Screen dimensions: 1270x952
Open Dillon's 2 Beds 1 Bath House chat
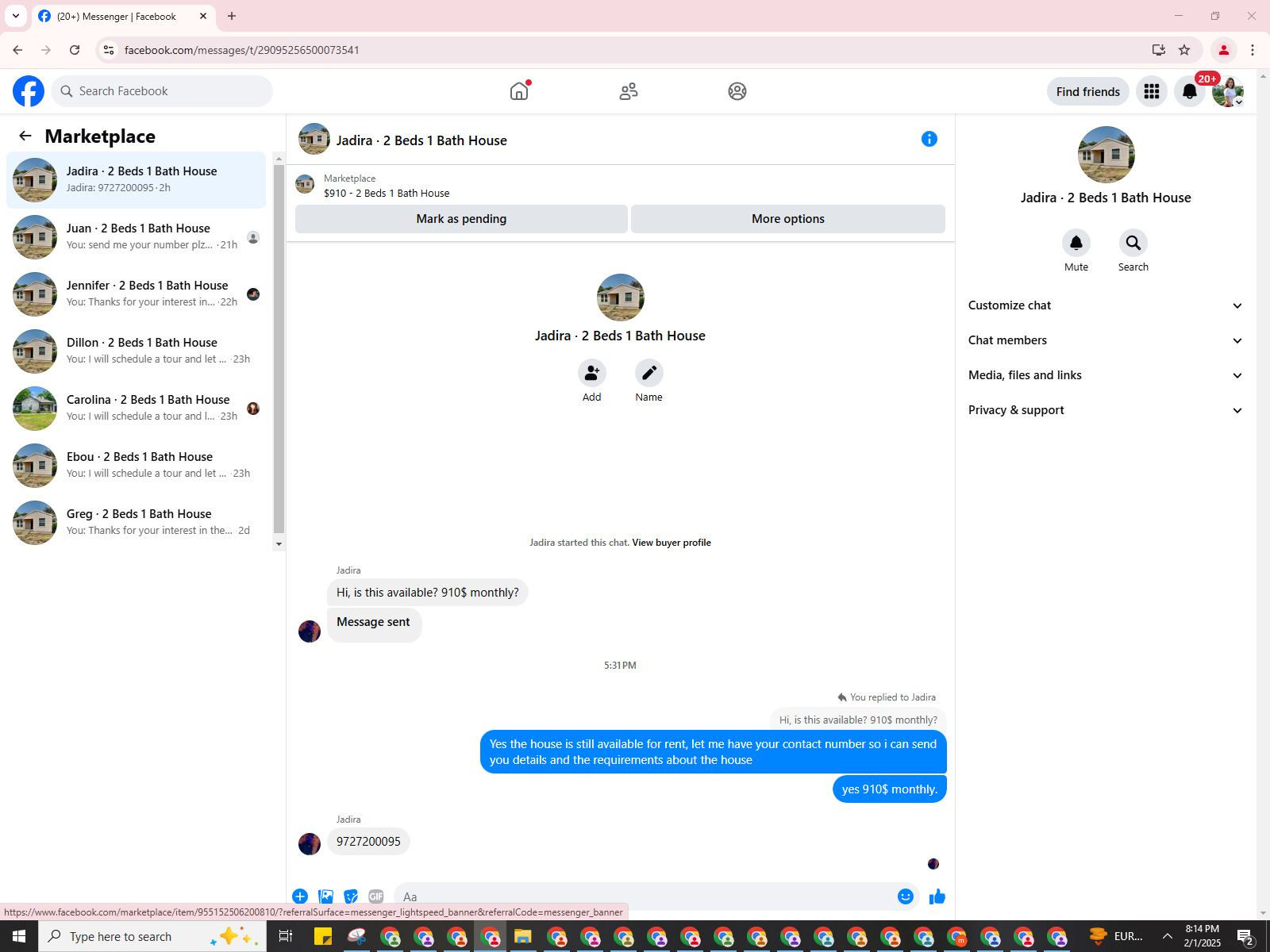click(137, 351)
